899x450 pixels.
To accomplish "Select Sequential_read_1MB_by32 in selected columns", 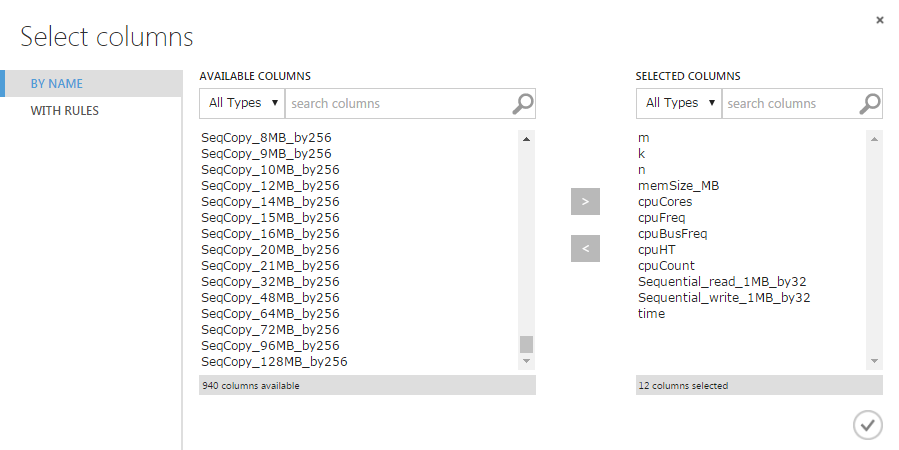I will (x=723, y=281).
